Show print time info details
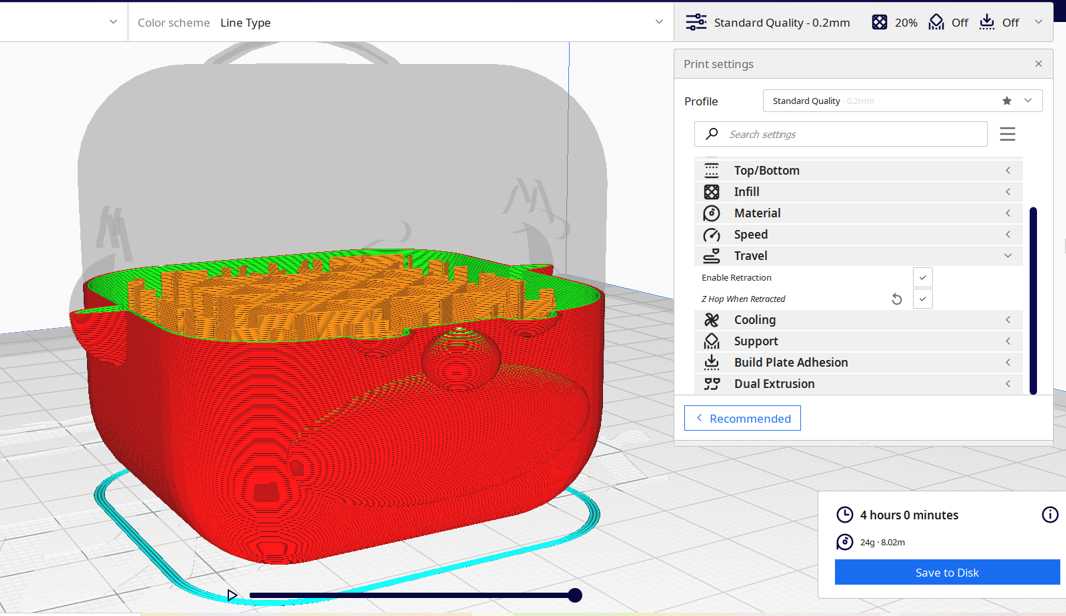The image size is (1066, 616). point(1049,515)
